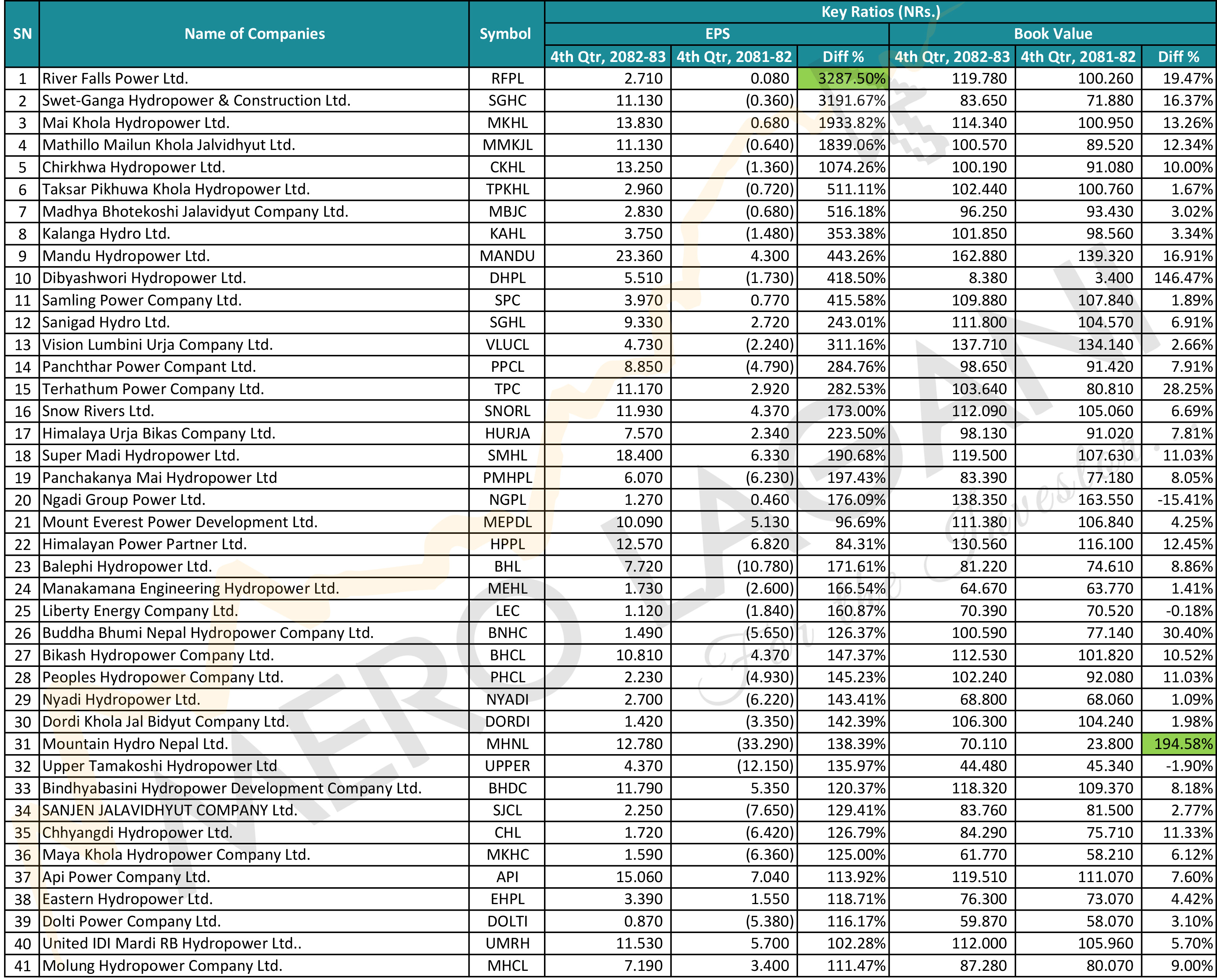This screenshot has height=980, width=1217.
Task: Select Super Madi Hydropower EPS 18.400
Action: pos(608,456)
